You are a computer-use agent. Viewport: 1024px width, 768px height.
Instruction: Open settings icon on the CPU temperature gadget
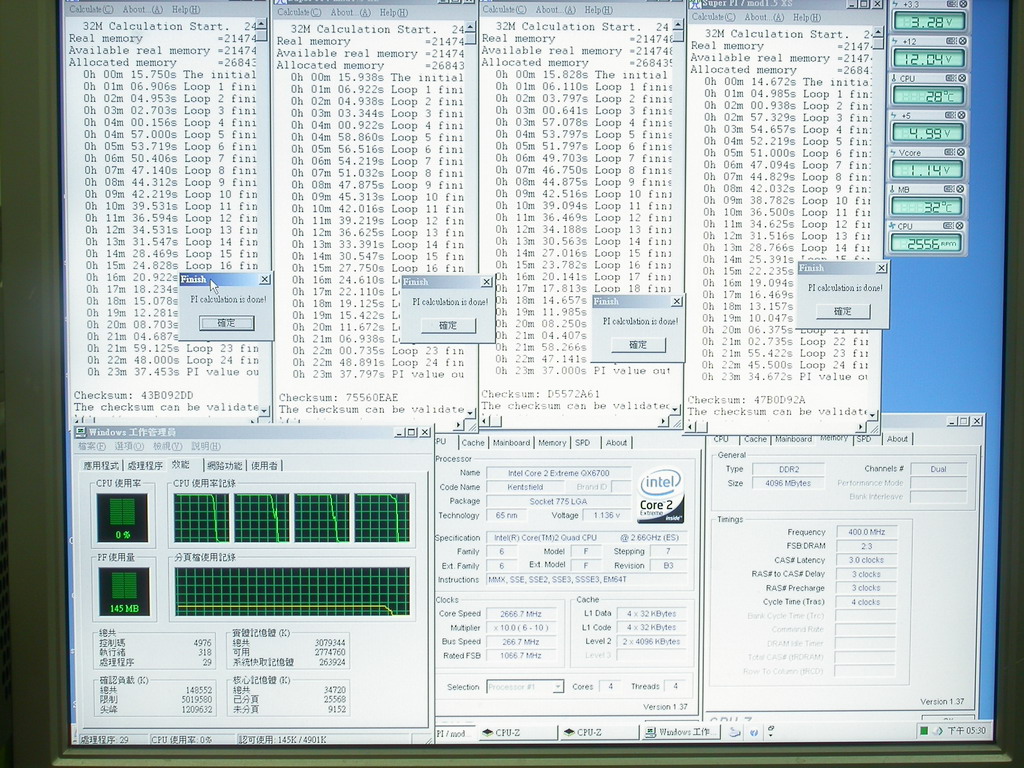tap(952, 78)
